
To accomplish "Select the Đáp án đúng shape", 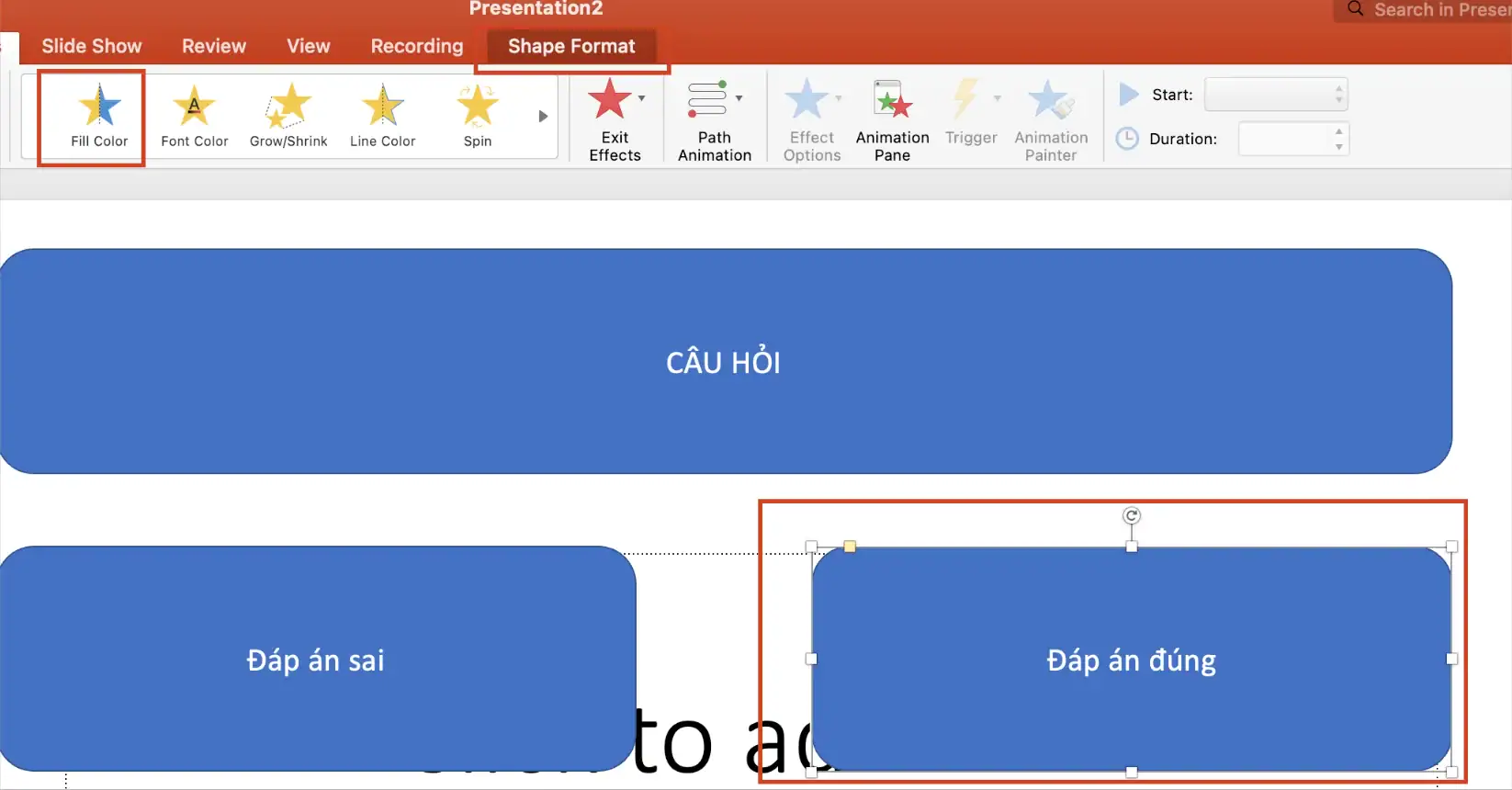I will (x=1132, y=660).
